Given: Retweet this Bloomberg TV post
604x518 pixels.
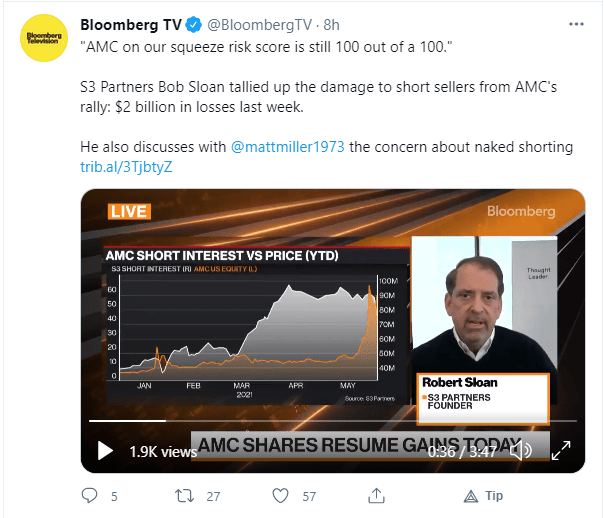Looking at the screenshot, I should click(x=184, y=496).
